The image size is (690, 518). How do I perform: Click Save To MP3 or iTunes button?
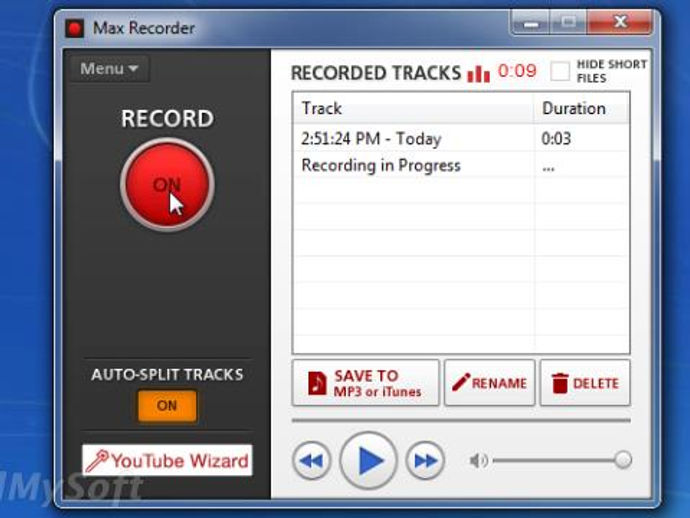point(366,383)
